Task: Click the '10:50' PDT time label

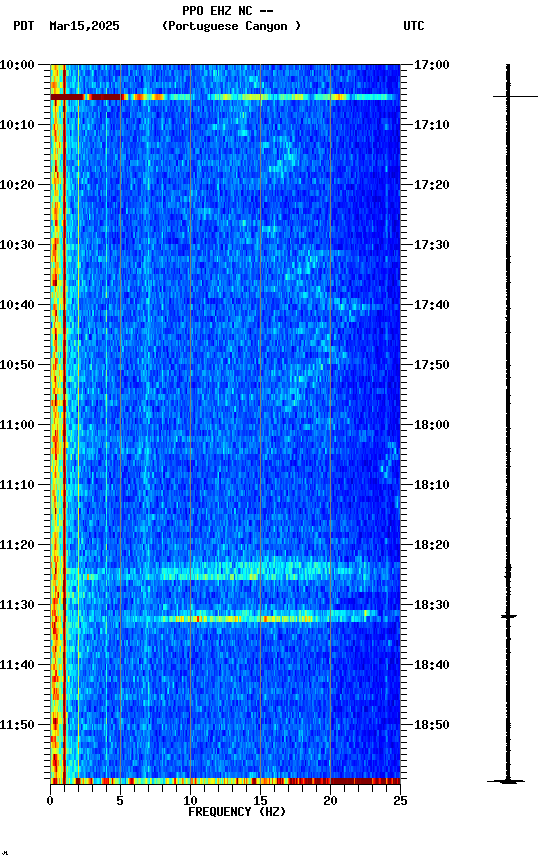Action: pyautogui.click(x=17, y=365)
